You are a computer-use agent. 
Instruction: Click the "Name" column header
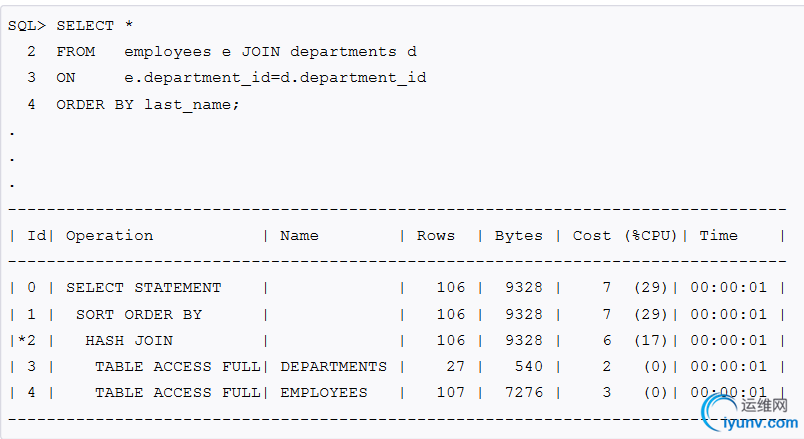click(299, 236)
